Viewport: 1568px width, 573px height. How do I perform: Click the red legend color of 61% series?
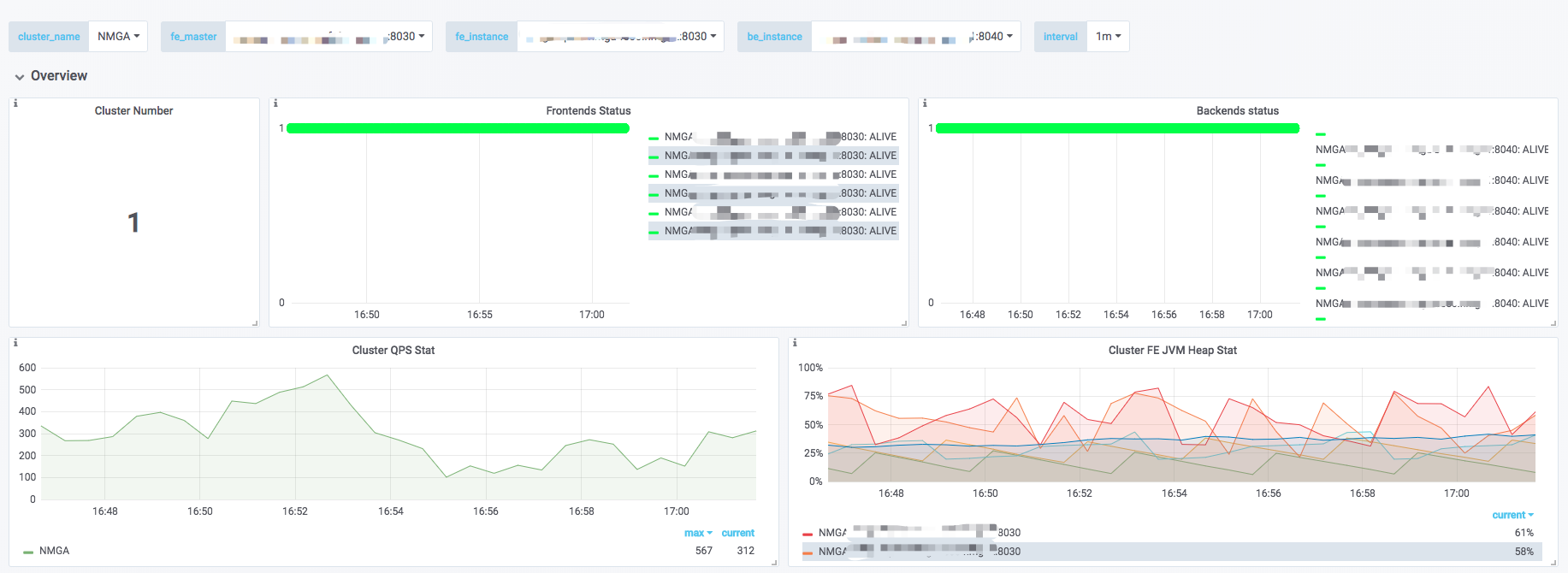(808, 534)
